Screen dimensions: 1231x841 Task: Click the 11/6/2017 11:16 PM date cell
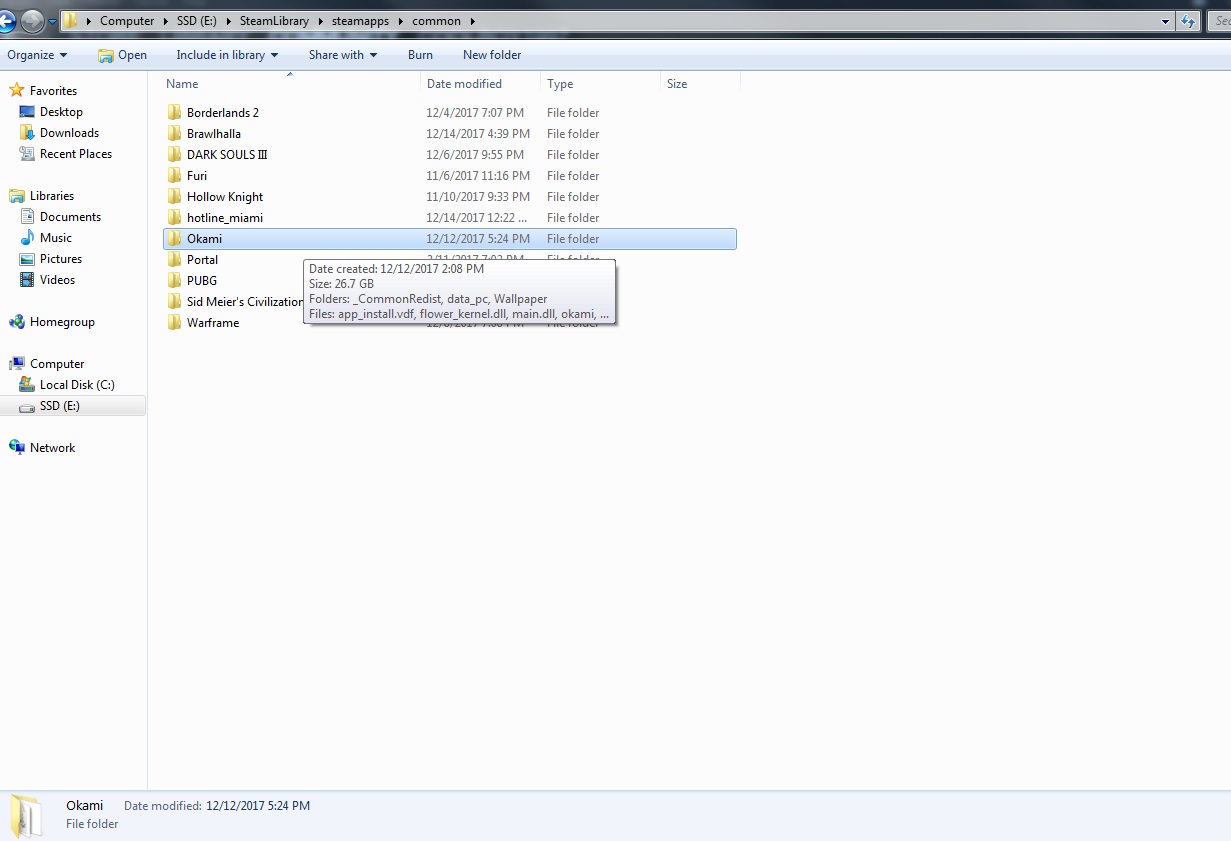click(478, 176)
